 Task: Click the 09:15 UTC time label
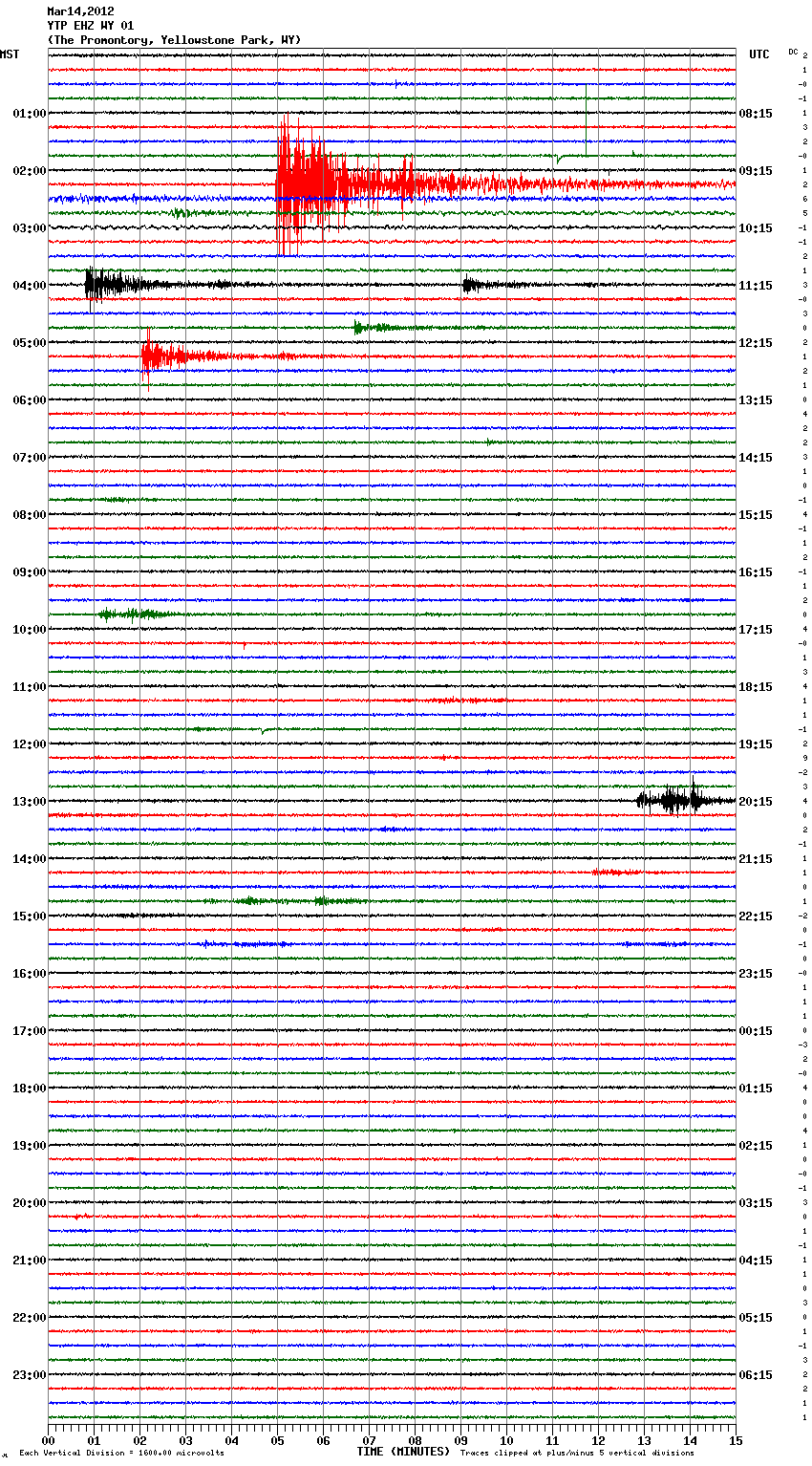pyautogui.click(x=756, y=171)
